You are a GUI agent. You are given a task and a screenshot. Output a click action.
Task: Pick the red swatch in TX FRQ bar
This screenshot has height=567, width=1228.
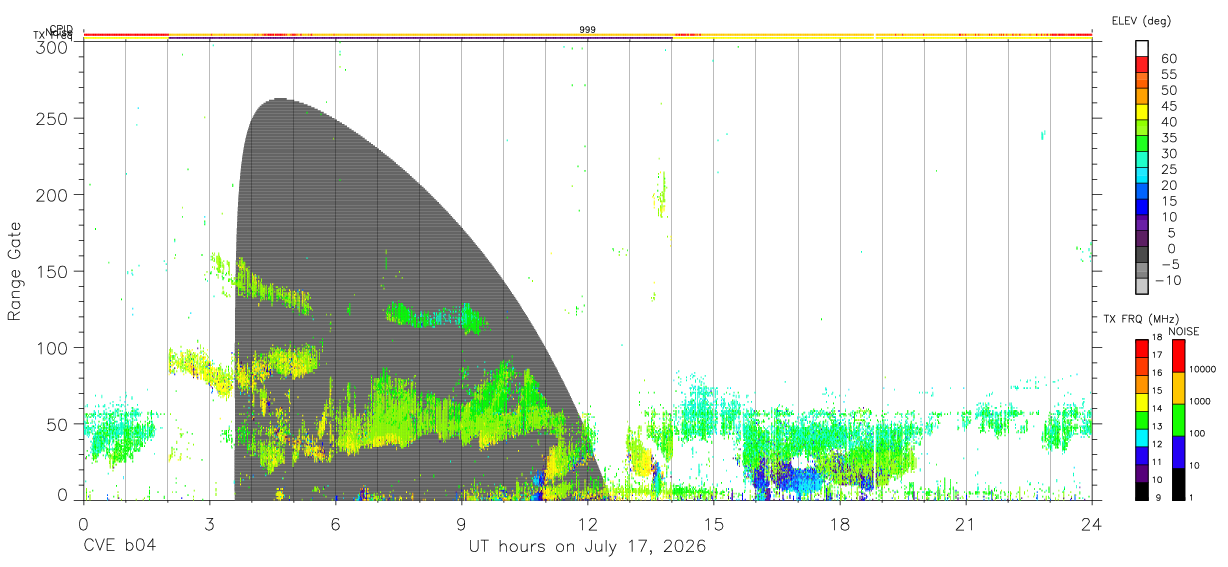tap(1142, 347)
